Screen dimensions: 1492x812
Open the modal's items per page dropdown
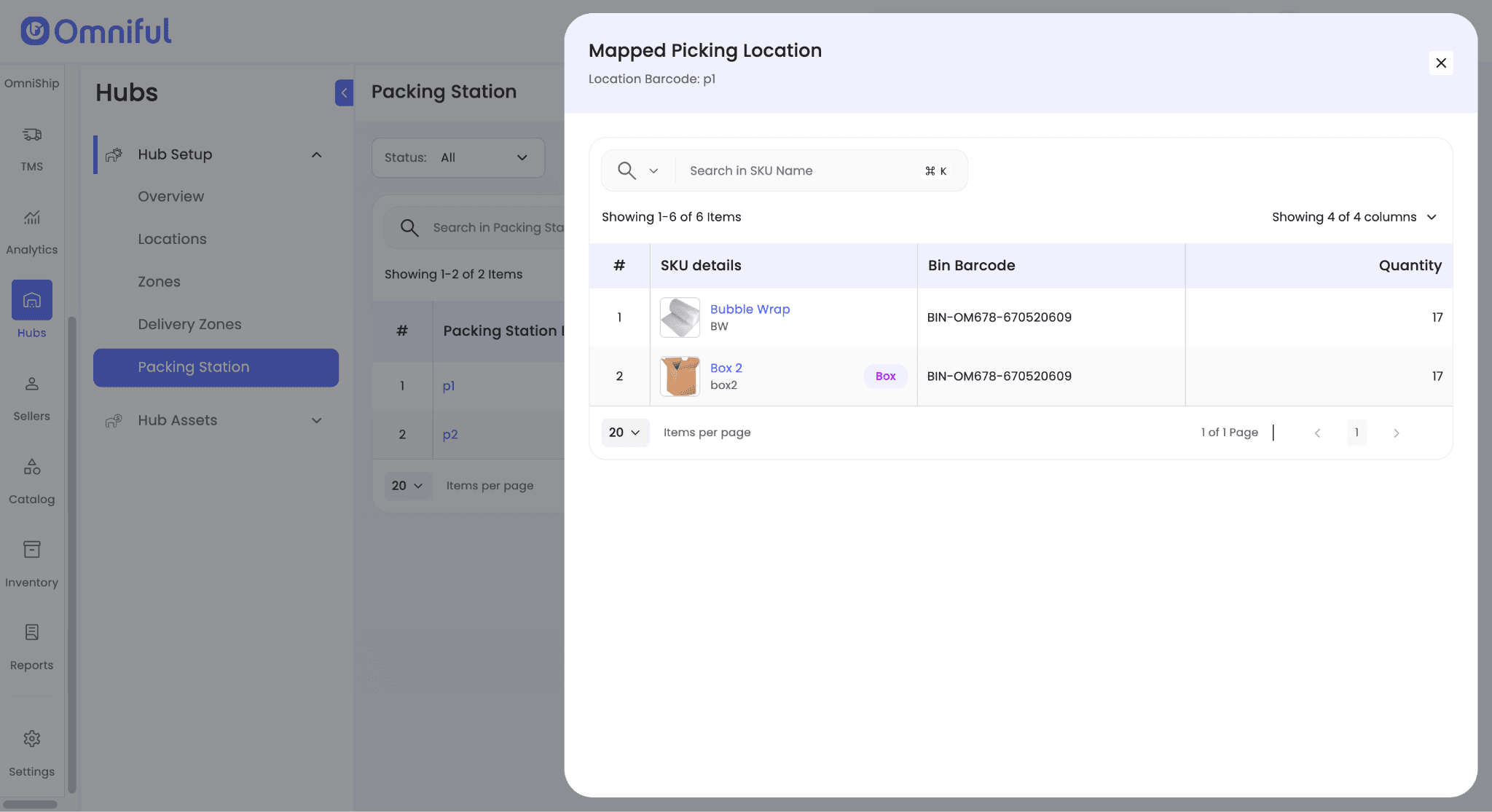click(624, 433)
